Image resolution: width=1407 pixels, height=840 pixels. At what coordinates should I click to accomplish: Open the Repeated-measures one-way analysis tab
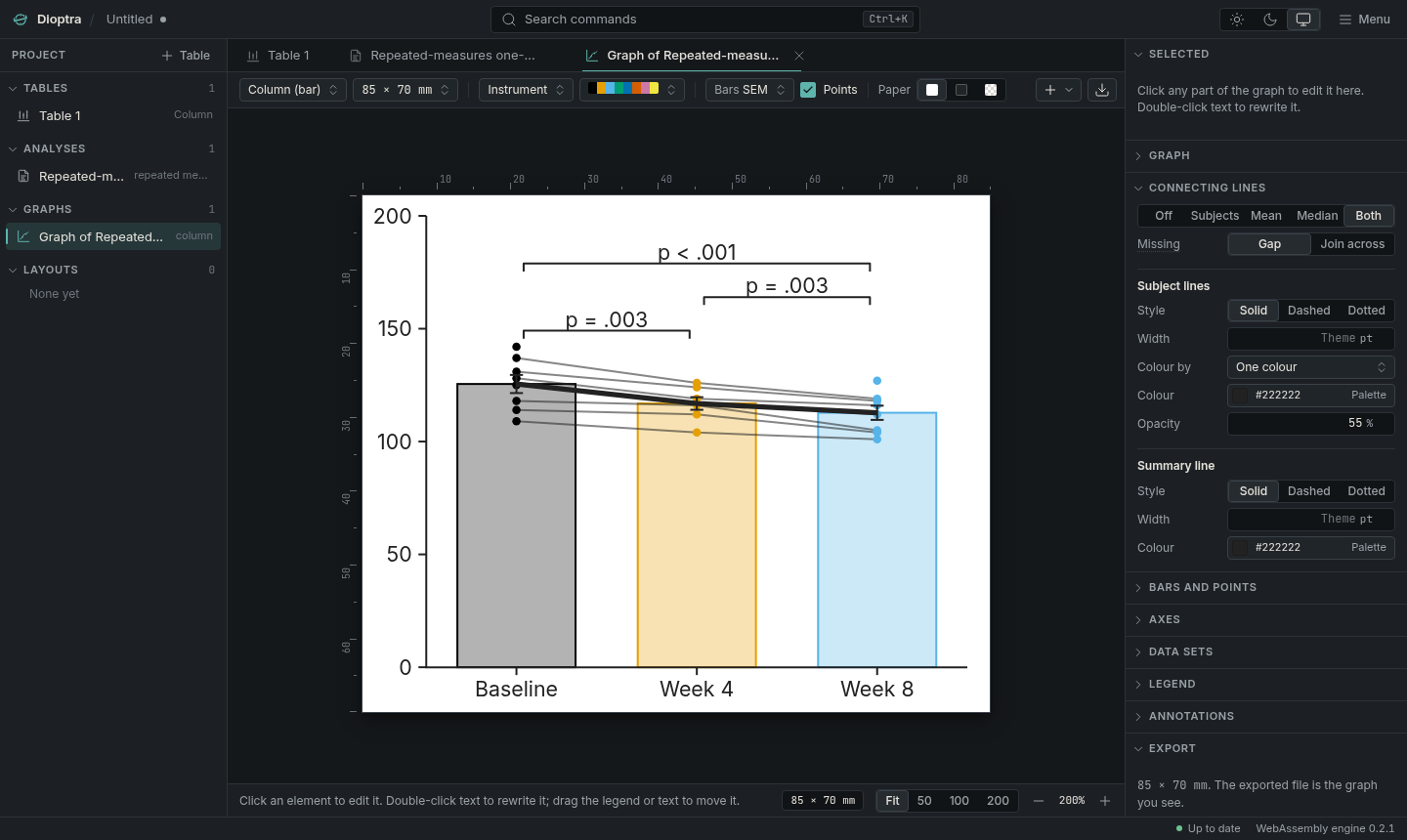[443, 56]
